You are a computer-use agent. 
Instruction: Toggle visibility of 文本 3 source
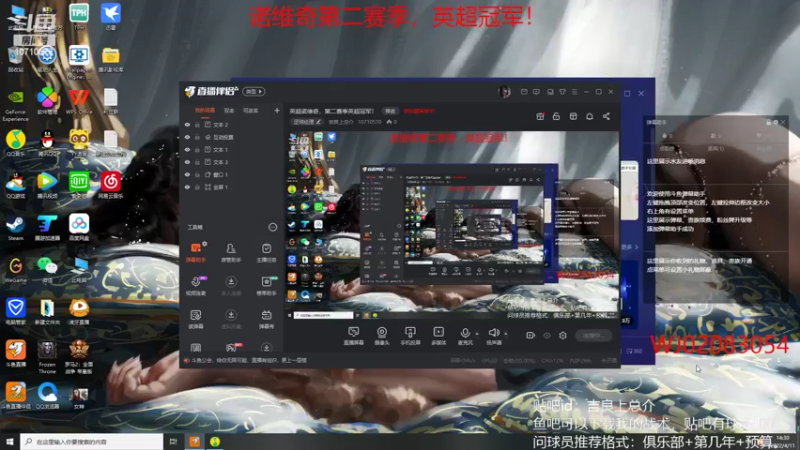coord(187,162)
